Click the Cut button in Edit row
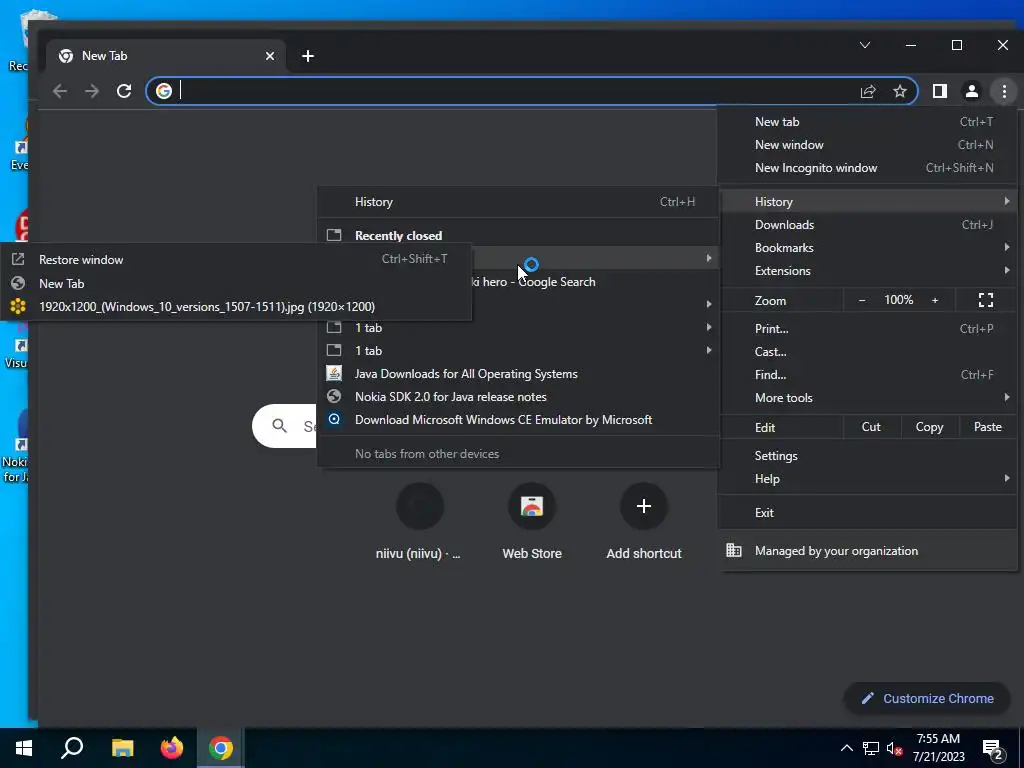This screenshot has height=768, width=1024. (871, 427)
